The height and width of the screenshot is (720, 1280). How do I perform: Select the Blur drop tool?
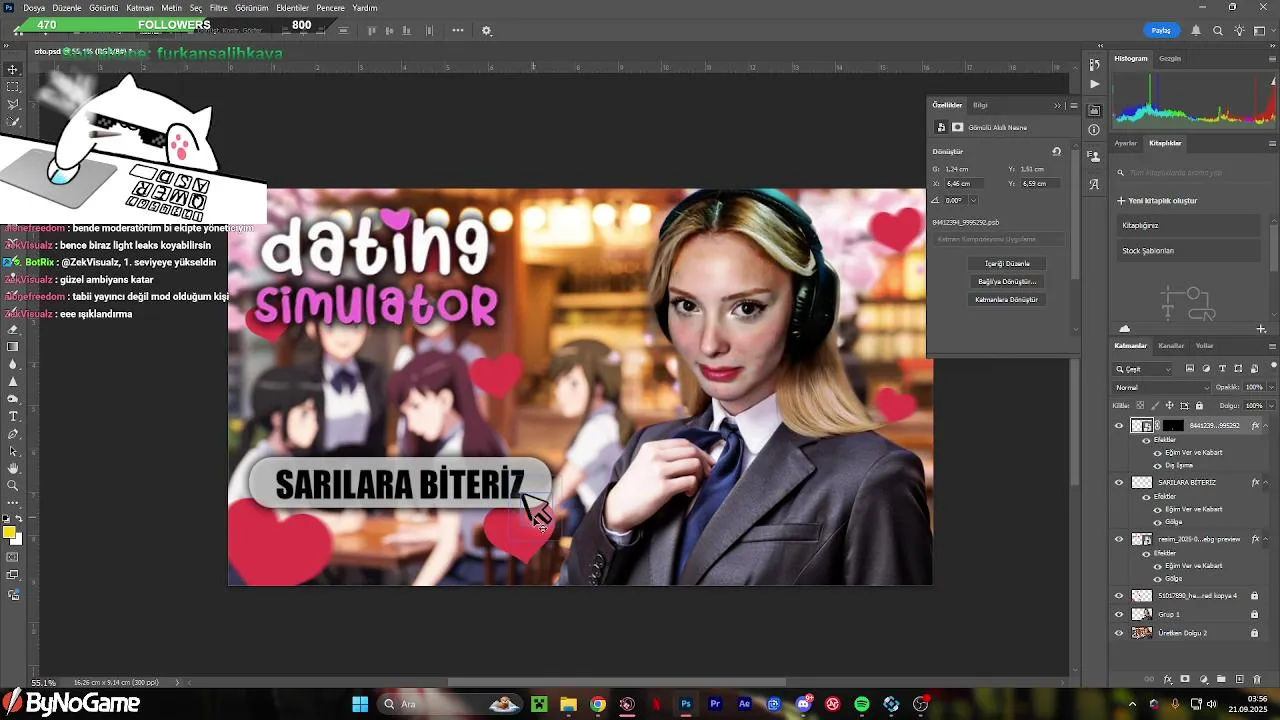(13, 364)
